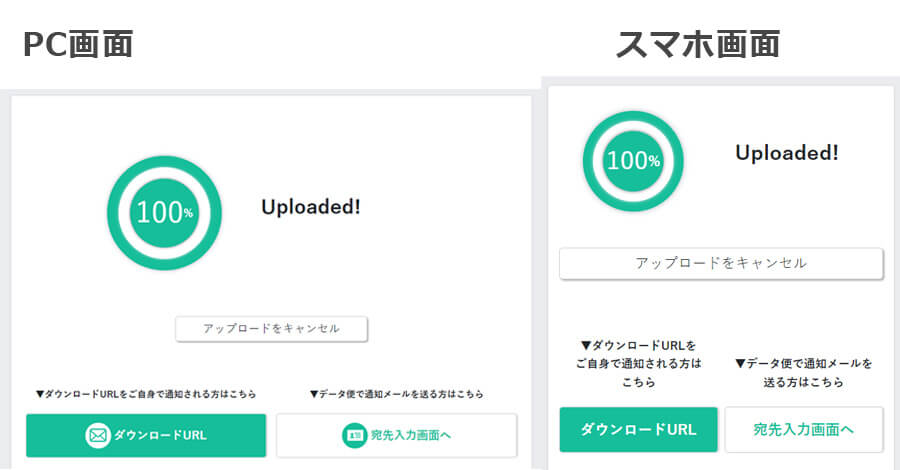
Task: Click the address card icon beside 宛先入力画面へ
Action: pos(355,436)
